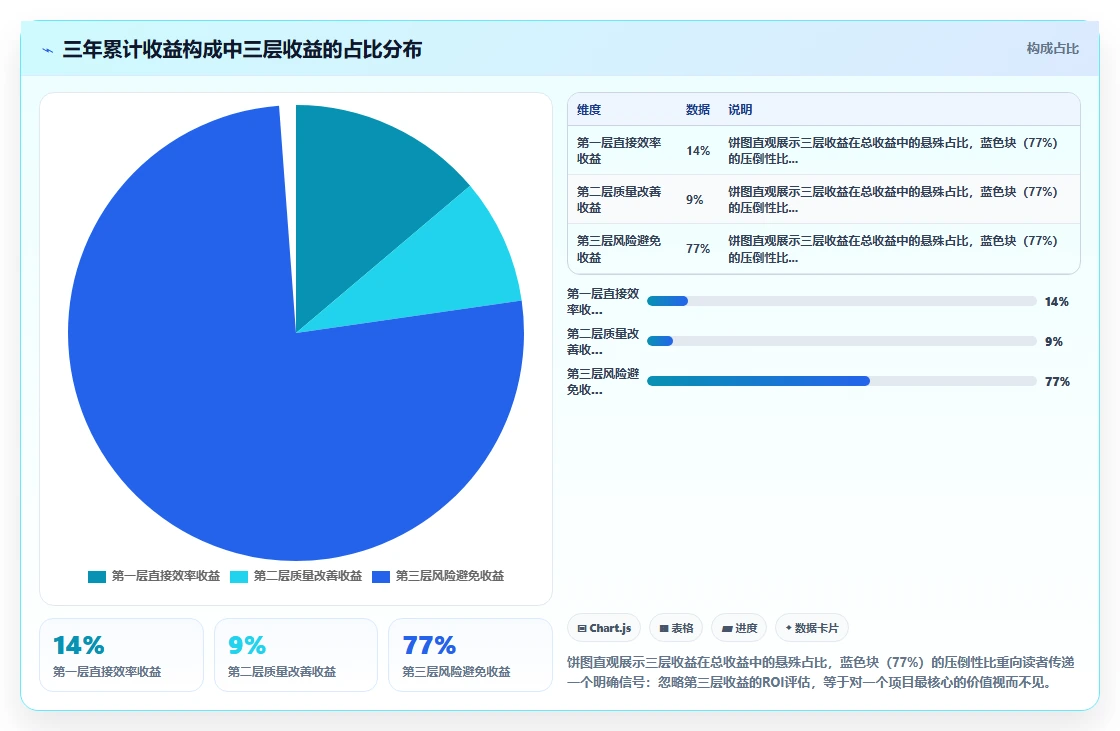Click the 77% label beside third progress bar
The height and width of the screenshot is (731, 1120).
coord(1057,382)
